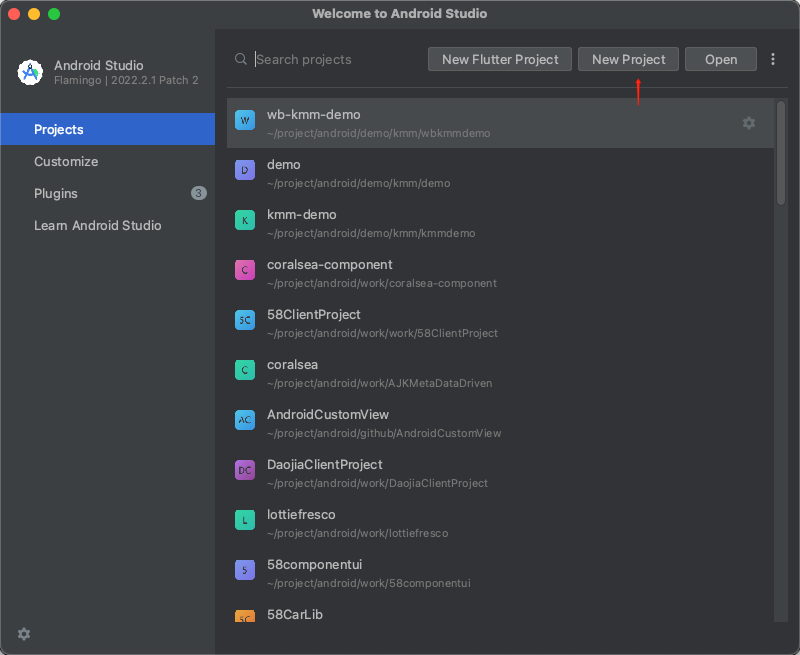Click the orange icon of 58CarLib
The height and width of the screenshot is (655, 800).
coord(245,616)
